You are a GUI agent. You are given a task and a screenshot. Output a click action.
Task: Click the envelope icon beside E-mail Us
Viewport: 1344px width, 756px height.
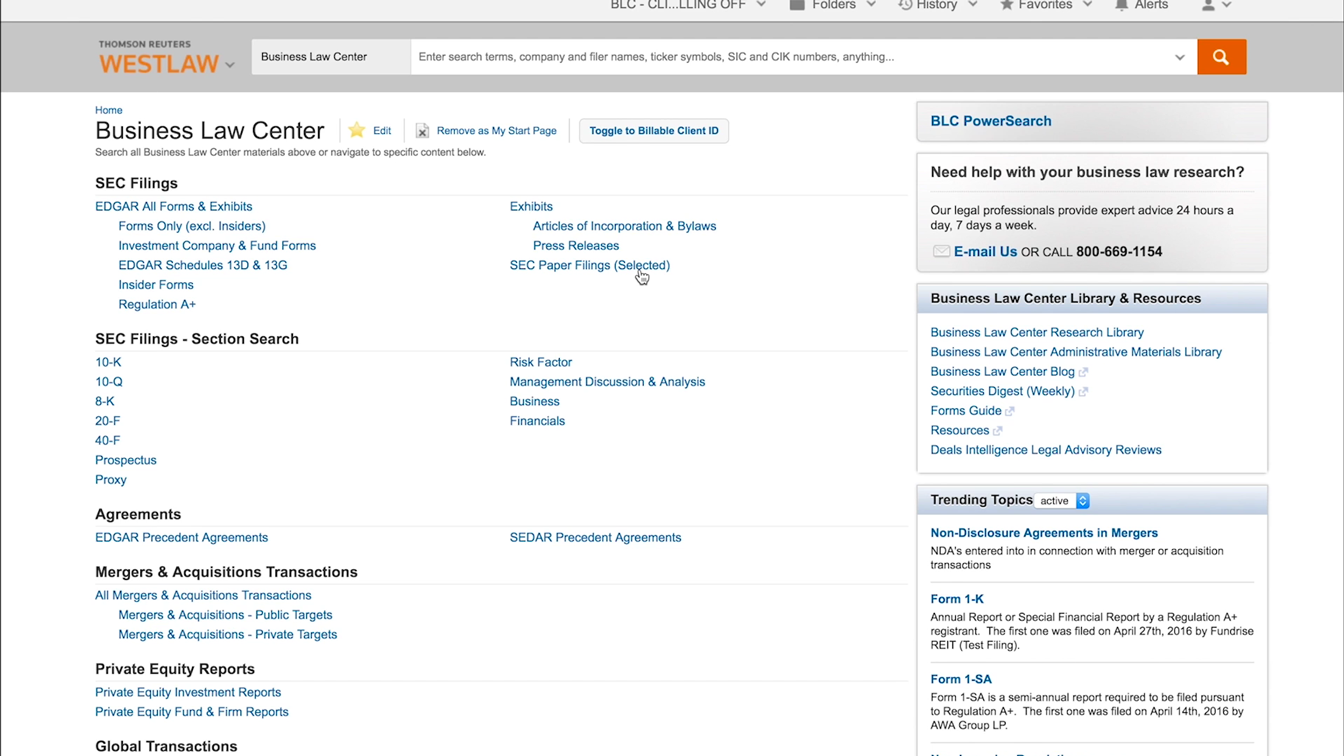941,252
